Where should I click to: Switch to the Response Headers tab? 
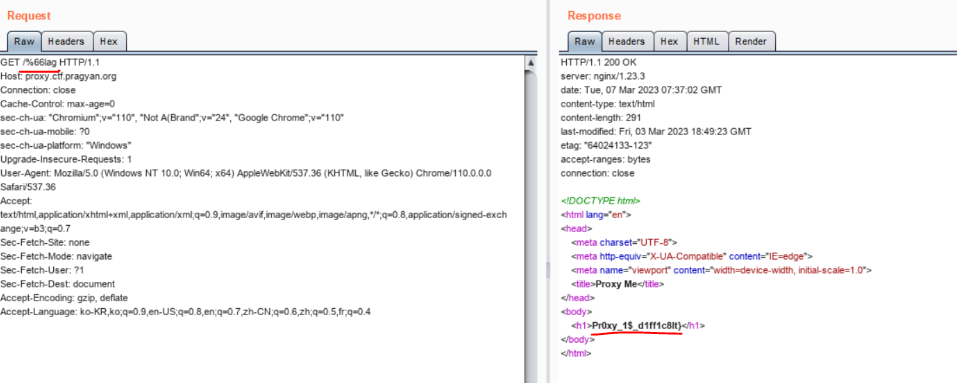pyautogui.click(x=627, y=41)
